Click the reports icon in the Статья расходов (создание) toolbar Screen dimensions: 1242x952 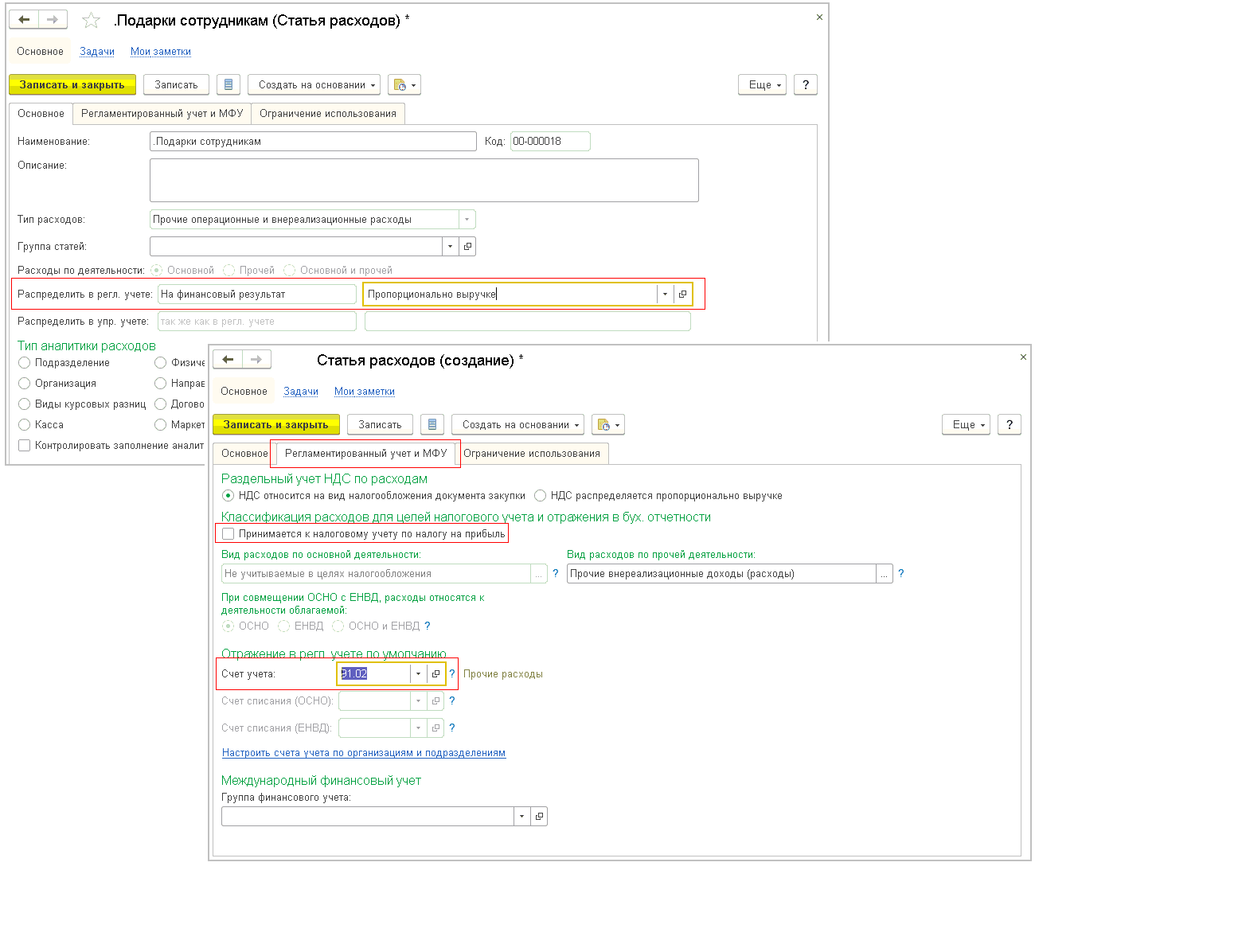point(607,425)
